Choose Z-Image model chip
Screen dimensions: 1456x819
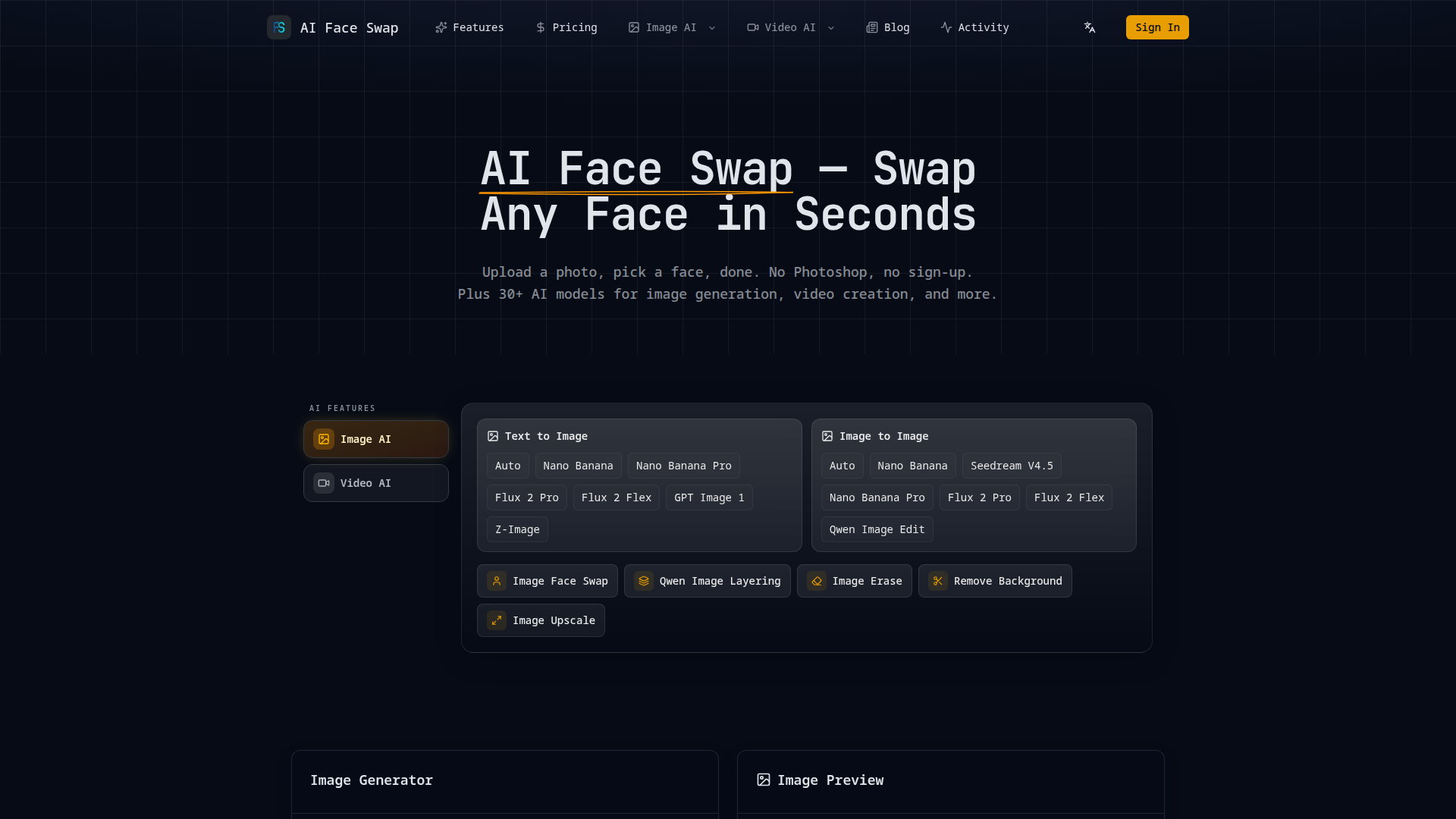coord(517,529)
